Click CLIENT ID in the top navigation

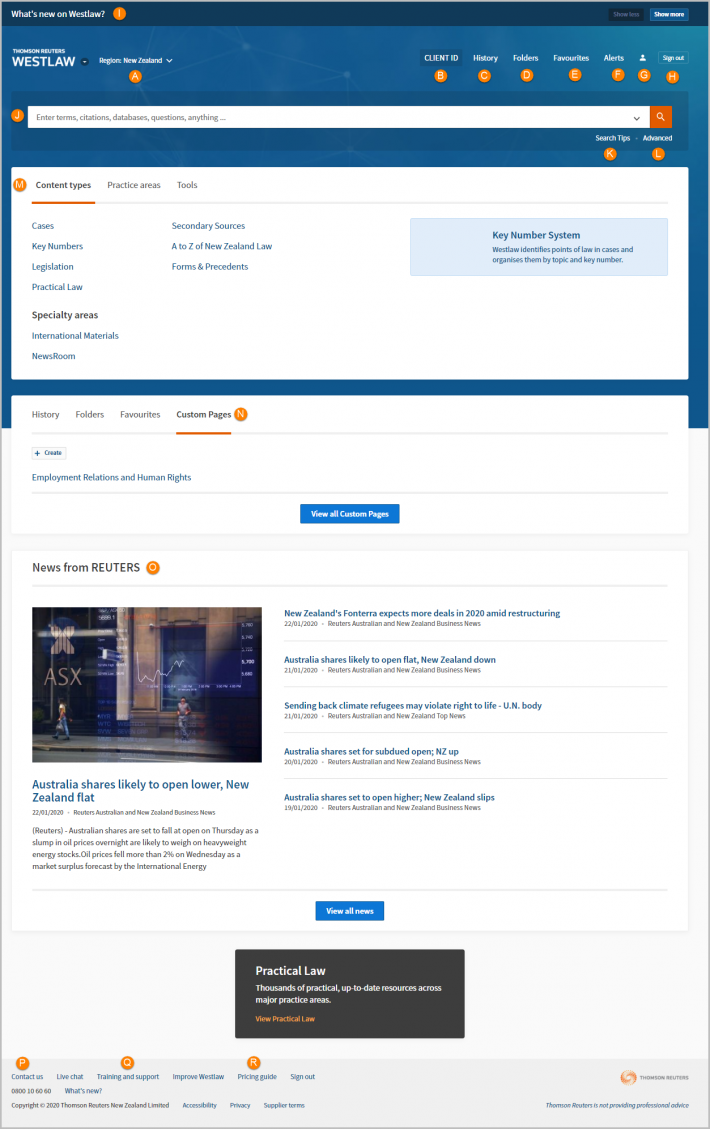pyautogui.click(x=441, y=58)
